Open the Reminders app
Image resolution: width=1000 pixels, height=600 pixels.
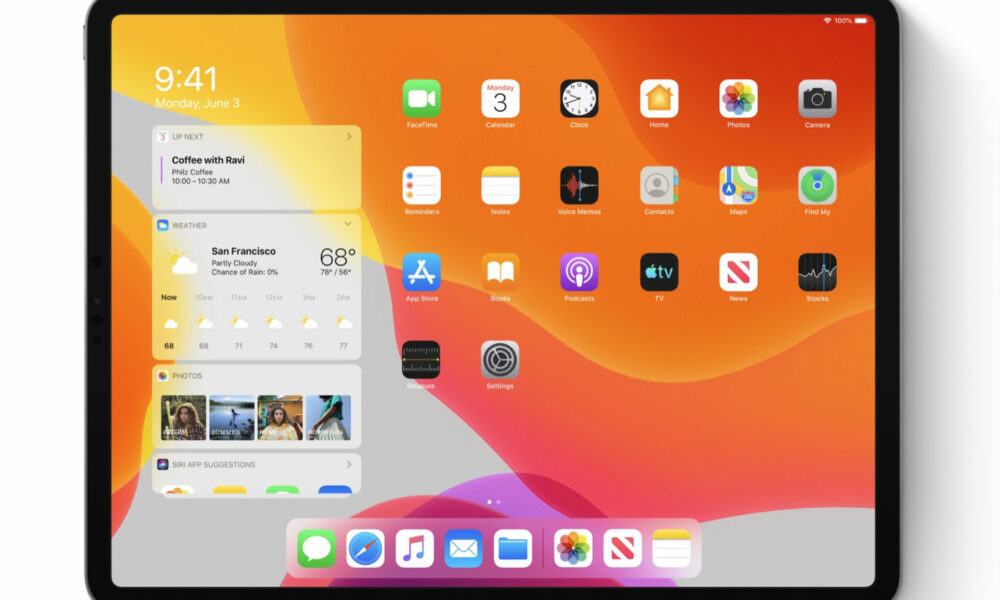click(422, 186)
